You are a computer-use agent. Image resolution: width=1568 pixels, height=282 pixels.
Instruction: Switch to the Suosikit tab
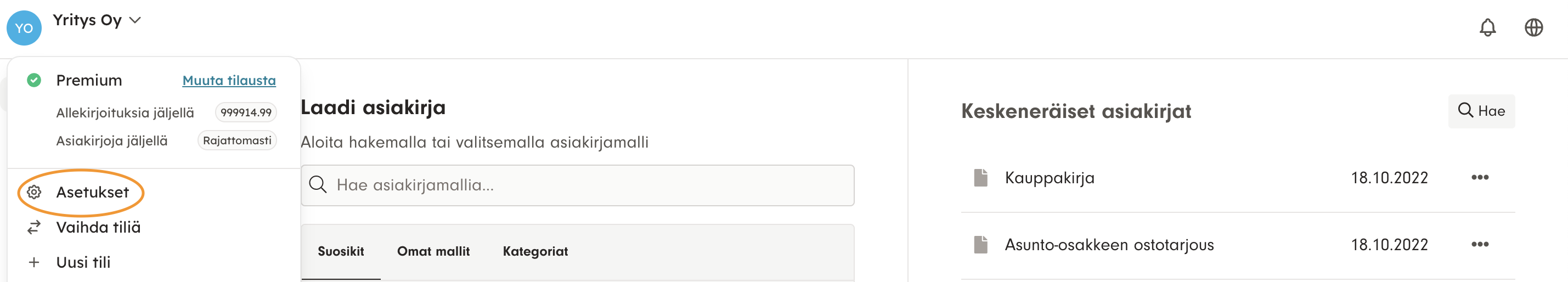pyautogui.click(x=340, y=251)
